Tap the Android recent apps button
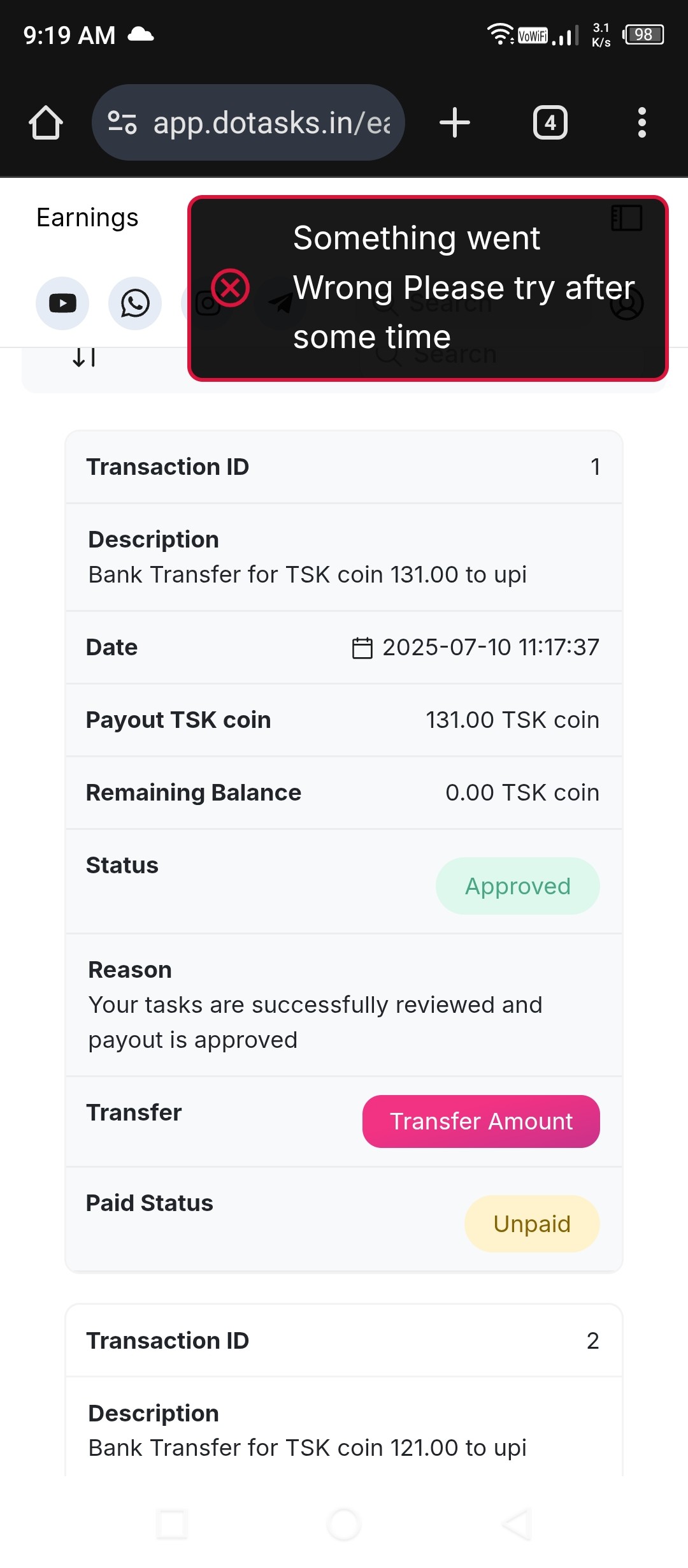Image resolution: width=688 pixels, height=1568 pixels. [x=172, y=1525]
